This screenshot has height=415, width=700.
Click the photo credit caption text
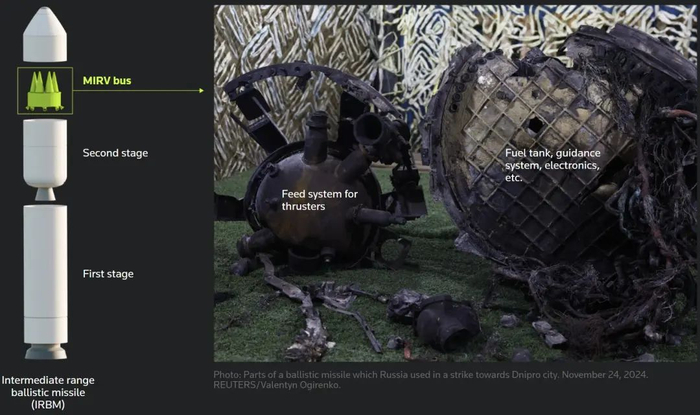[x=431, y=379]
